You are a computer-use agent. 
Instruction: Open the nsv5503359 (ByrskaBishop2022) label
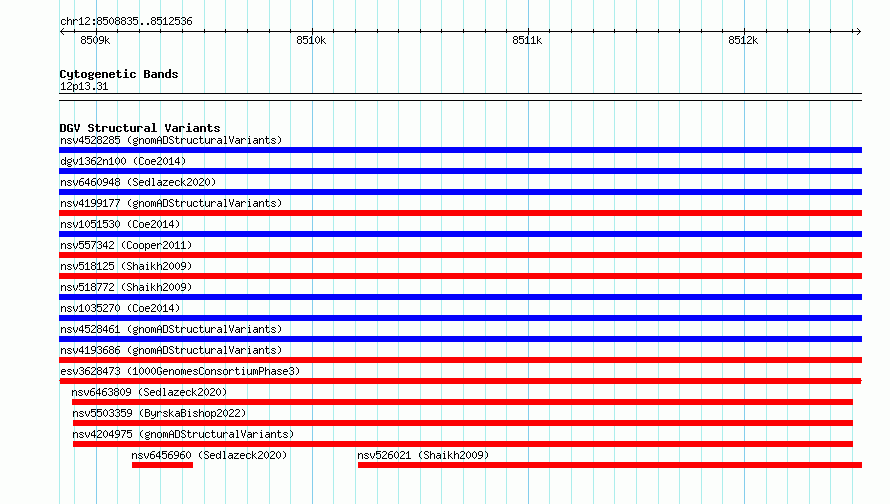coord(159,413)
